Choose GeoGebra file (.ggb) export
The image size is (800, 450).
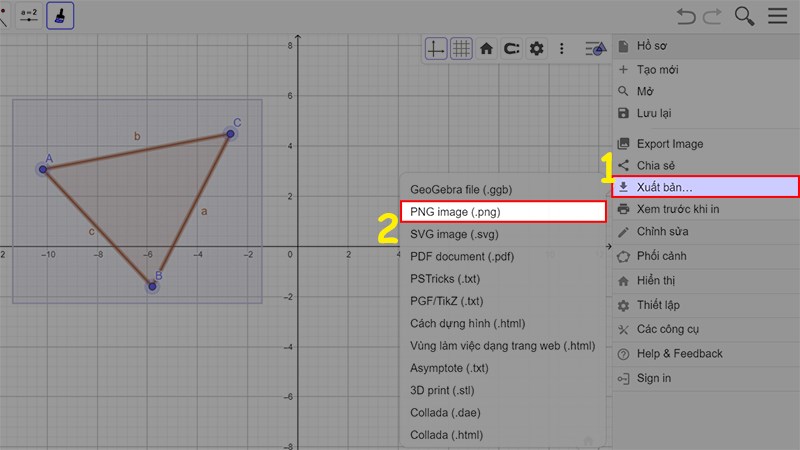[503, 190]
